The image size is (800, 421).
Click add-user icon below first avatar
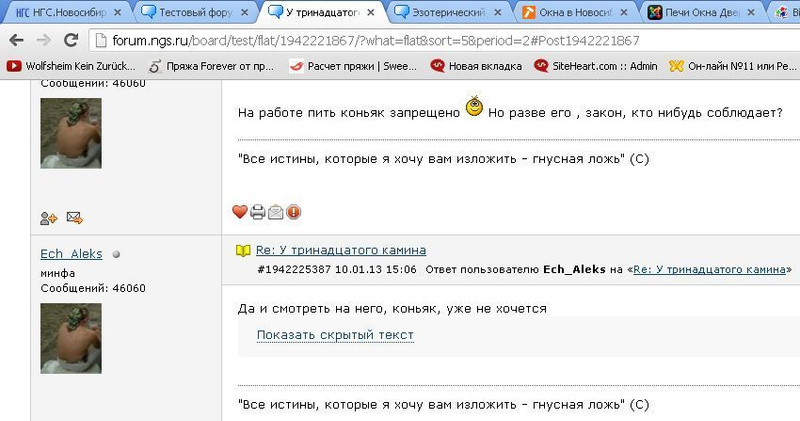(x=48, y=218)
